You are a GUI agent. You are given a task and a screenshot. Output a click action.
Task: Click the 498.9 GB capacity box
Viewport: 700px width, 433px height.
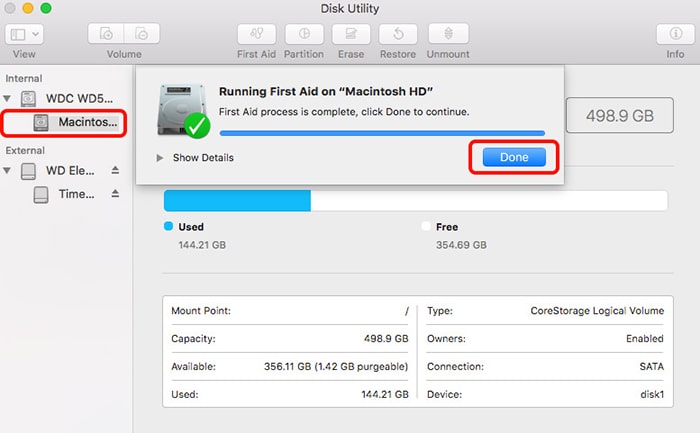pos(610,116)
